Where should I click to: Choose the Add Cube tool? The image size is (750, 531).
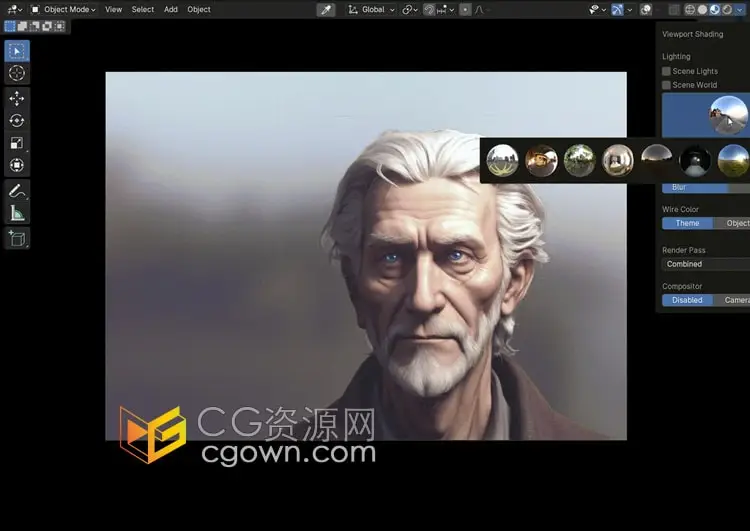tap(17, 238)
